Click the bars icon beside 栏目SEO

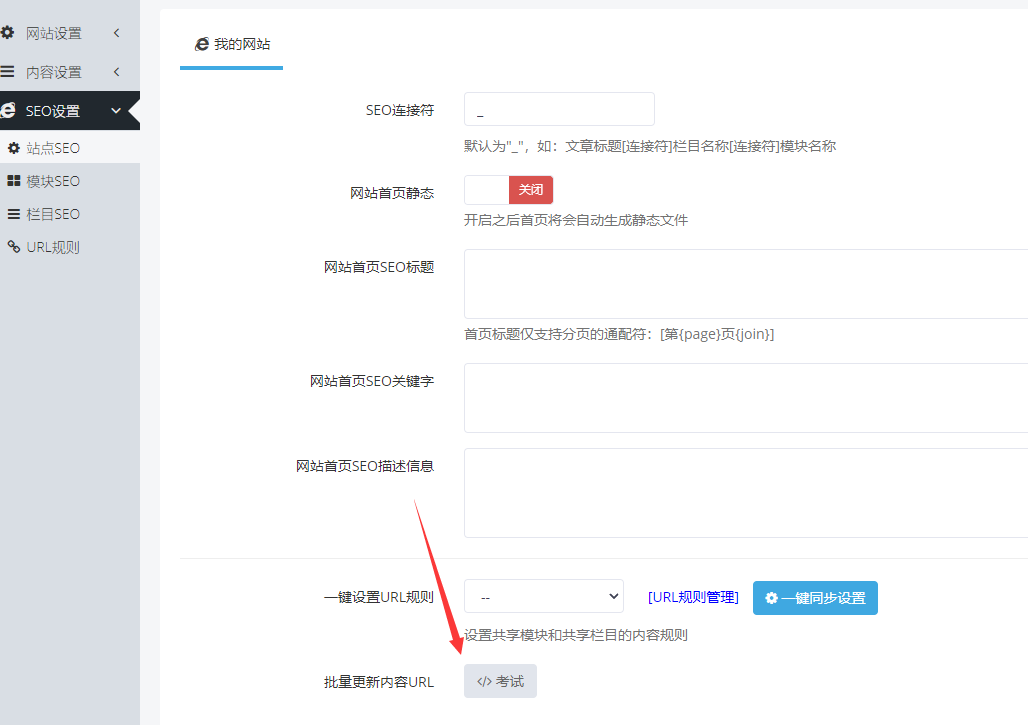[x=14, y=214]
